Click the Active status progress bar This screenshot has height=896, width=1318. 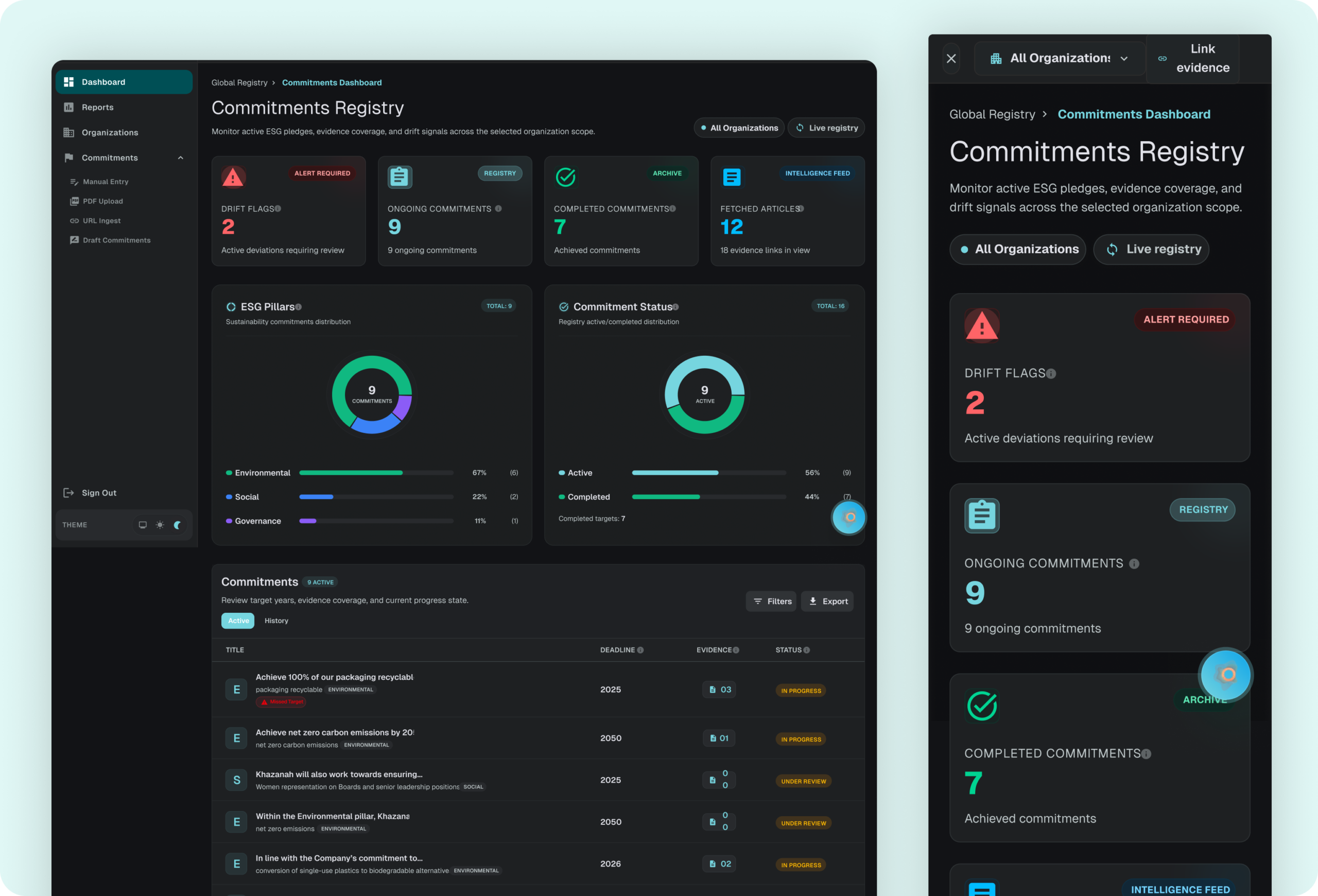tap(709, 472)
